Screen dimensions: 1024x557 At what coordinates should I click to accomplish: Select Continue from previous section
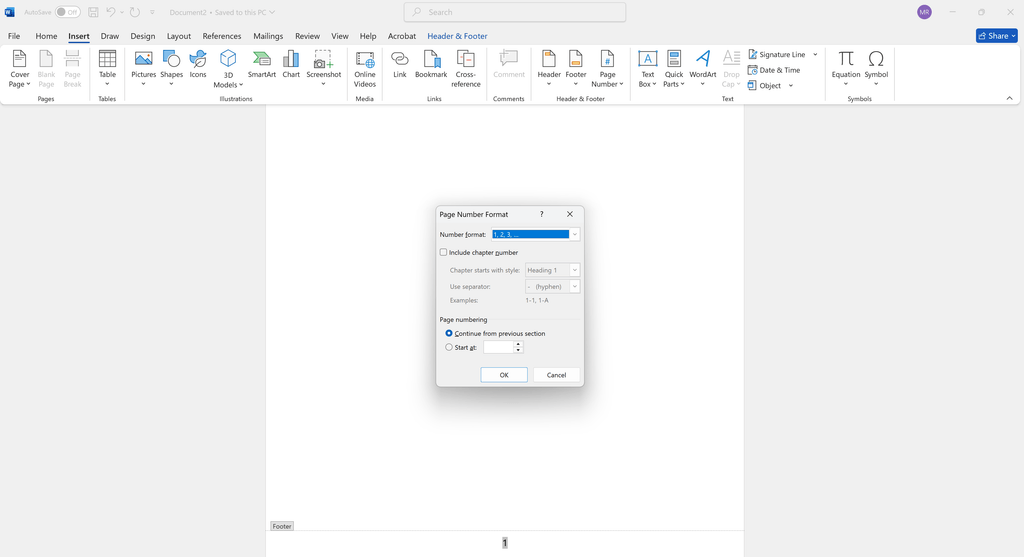pos(449,333)
